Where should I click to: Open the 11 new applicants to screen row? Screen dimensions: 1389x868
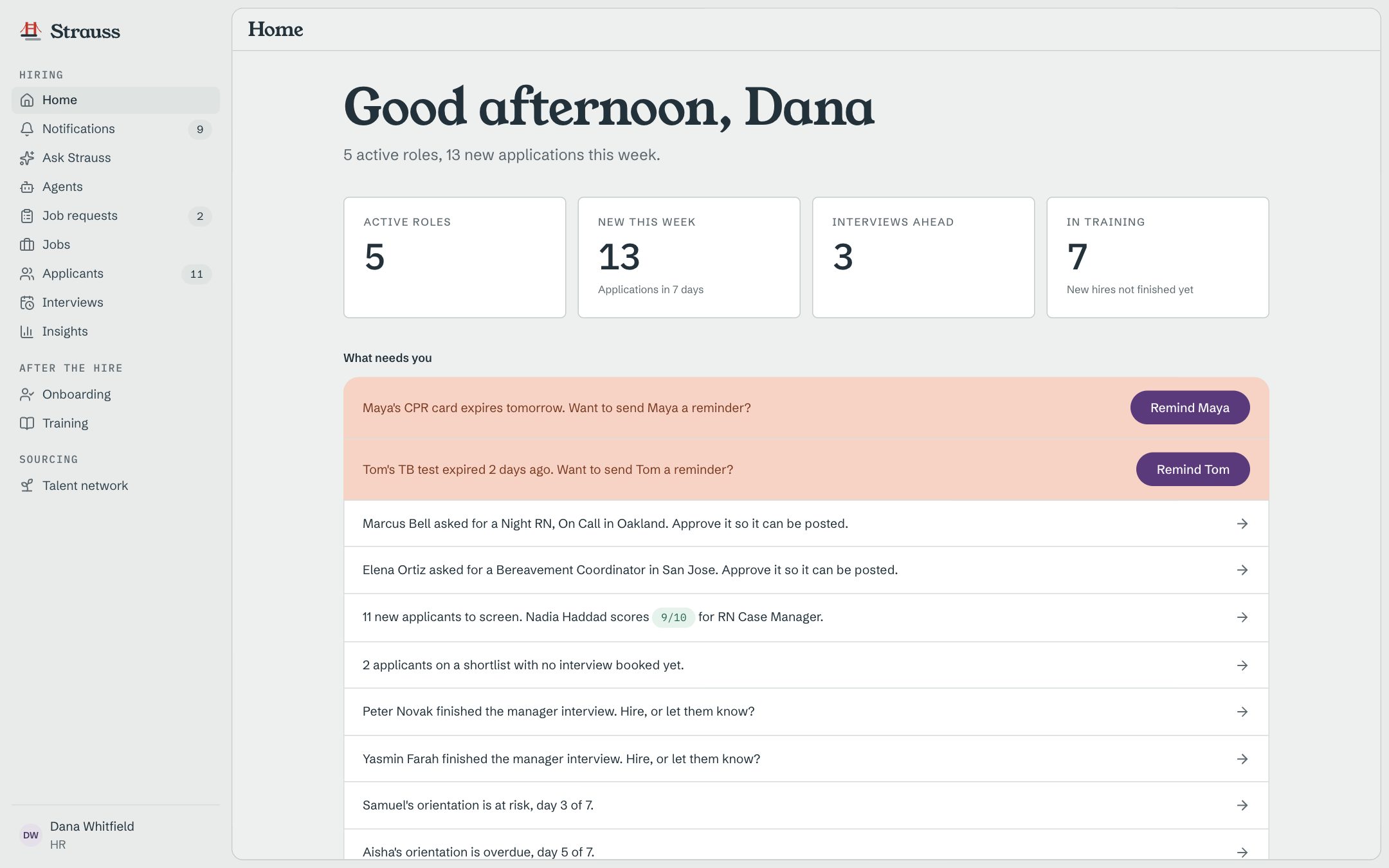tap(806, 617)
